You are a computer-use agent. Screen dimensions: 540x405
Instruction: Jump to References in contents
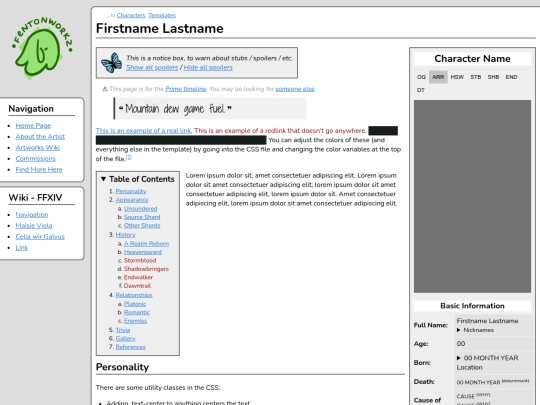click(131, 347)
